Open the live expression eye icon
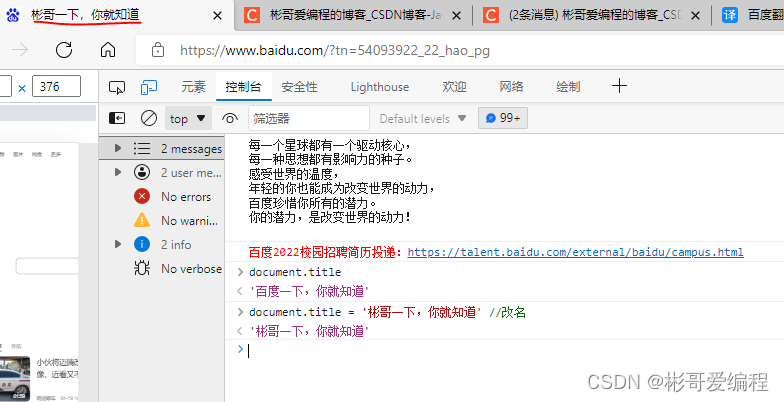Screen dimensions: 784x402 coord(230,118)
